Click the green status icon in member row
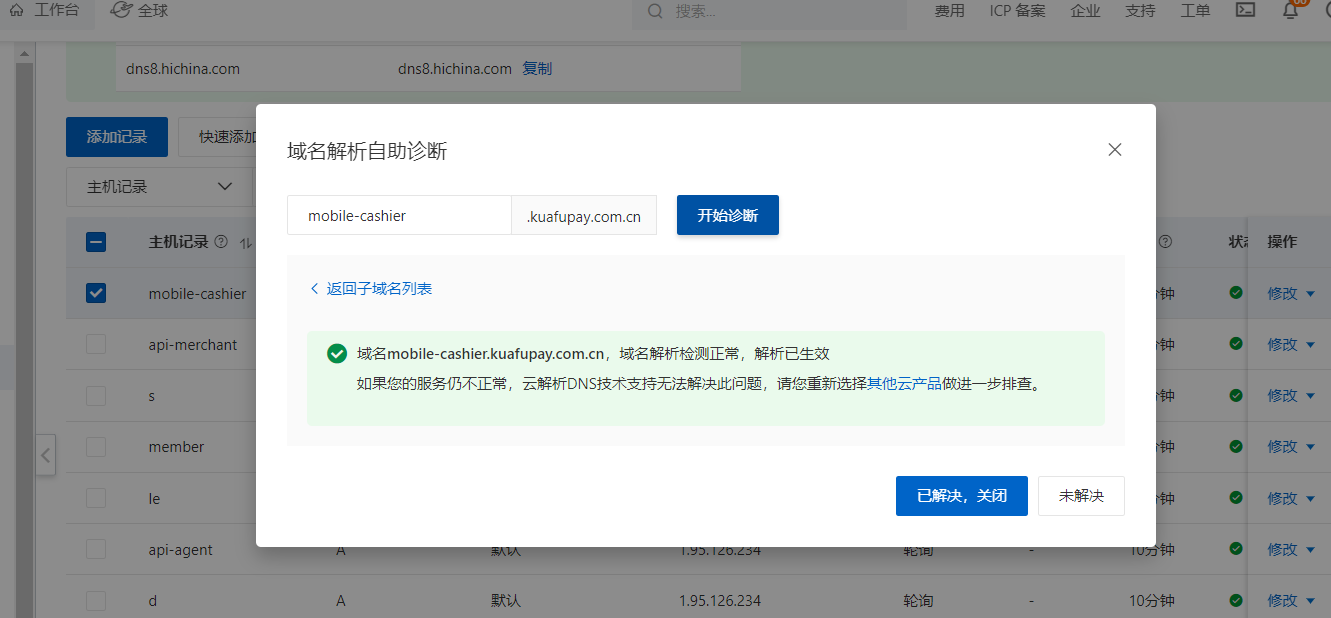1331x618 pixels. coord(1236,447)
